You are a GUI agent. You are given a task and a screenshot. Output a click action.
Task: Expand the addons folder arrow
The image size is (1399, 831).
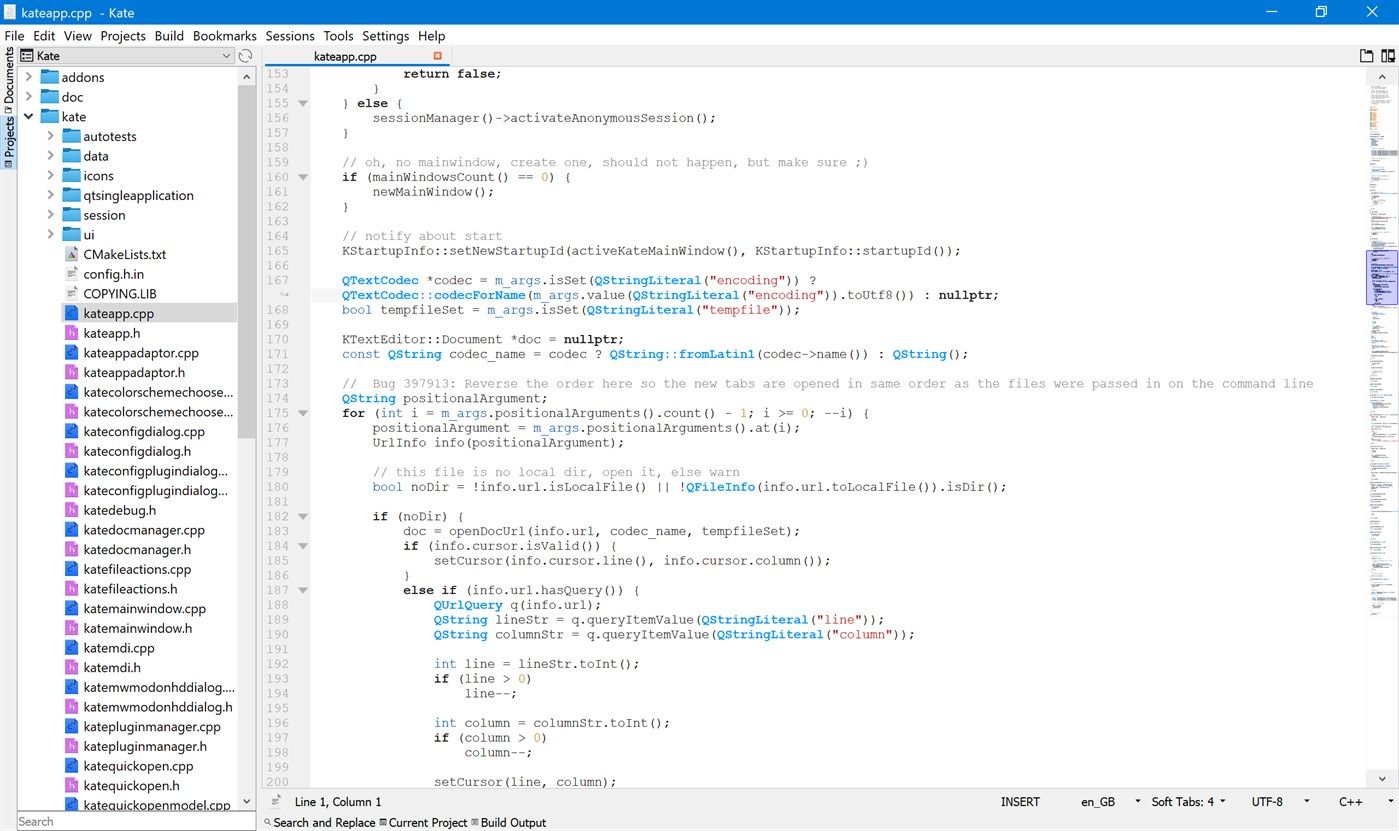tap(29, 77)
